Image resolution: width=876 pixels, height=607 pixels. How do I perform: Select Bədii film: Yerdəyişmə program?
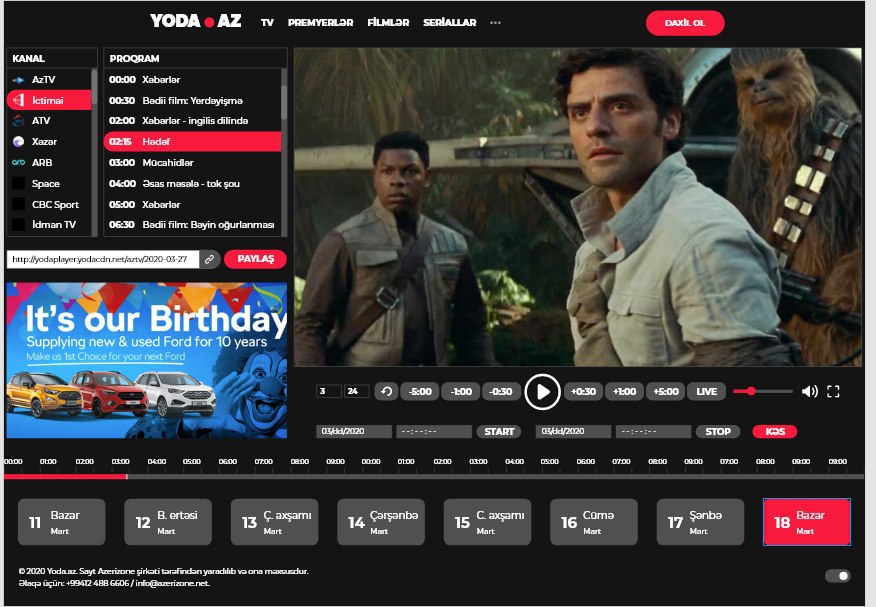pyautogui.click(x=192, y=101)
